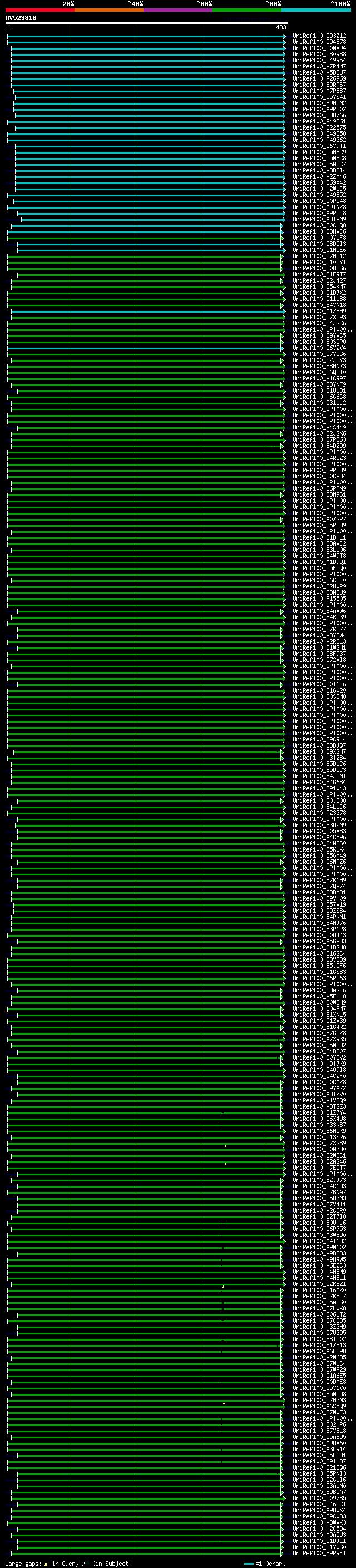Image resolution: width=356 pixels, height=1568 pixels.
Task: Select the UniRef100_Q2KEZ1 label
Action: click(x=319, y=1284)
